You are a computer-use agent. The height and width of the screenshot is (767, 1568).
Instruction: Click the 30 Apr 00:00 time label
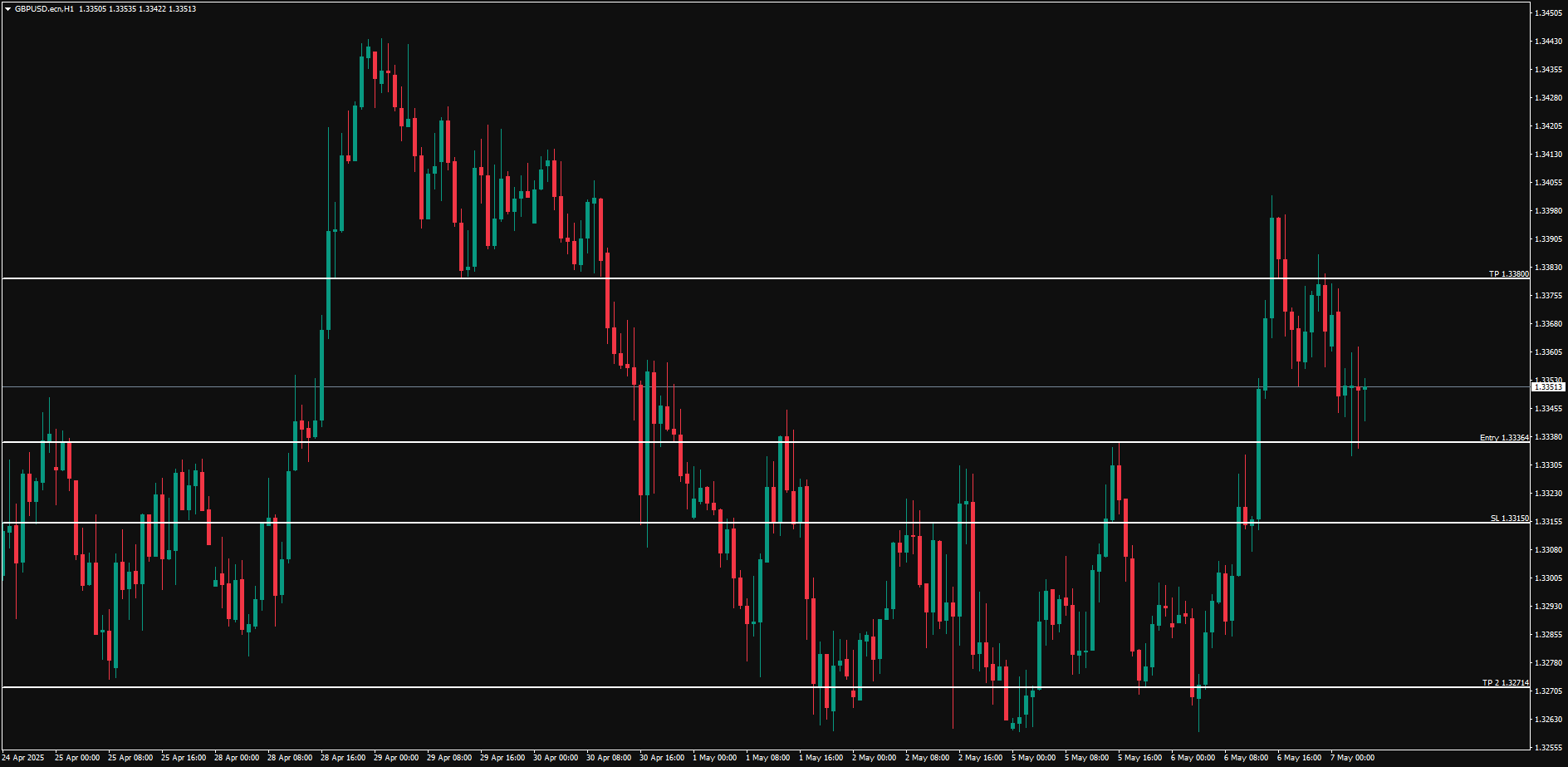[556, 758]
